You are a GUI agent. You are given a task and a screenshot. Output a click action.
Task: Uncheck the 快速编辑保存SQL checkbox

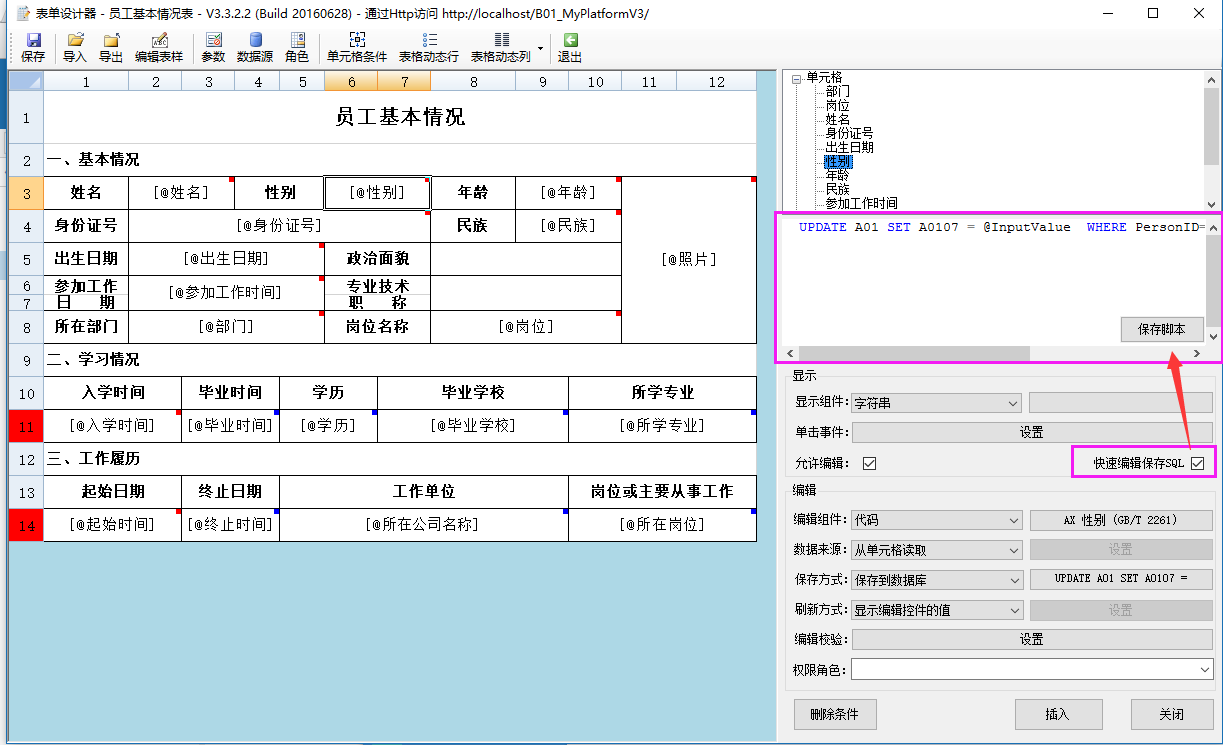tap(1197, 463)
